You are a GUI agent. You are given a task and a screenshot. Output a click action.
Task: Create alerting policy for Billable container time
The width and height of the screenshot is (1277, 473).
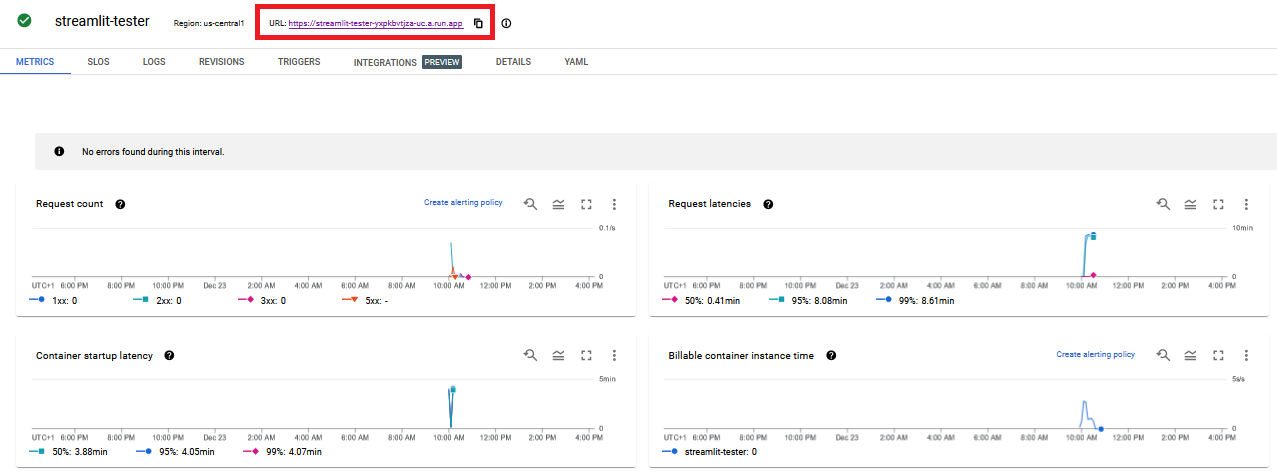tap(1095, 355)
